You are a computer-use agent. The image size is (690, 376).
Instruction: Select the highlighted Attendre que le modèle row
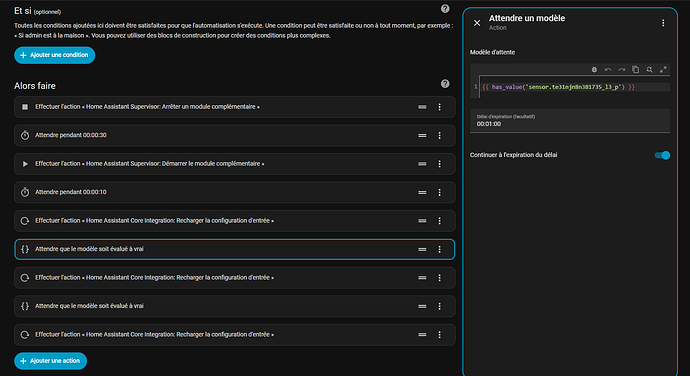(x=235, y=249)
